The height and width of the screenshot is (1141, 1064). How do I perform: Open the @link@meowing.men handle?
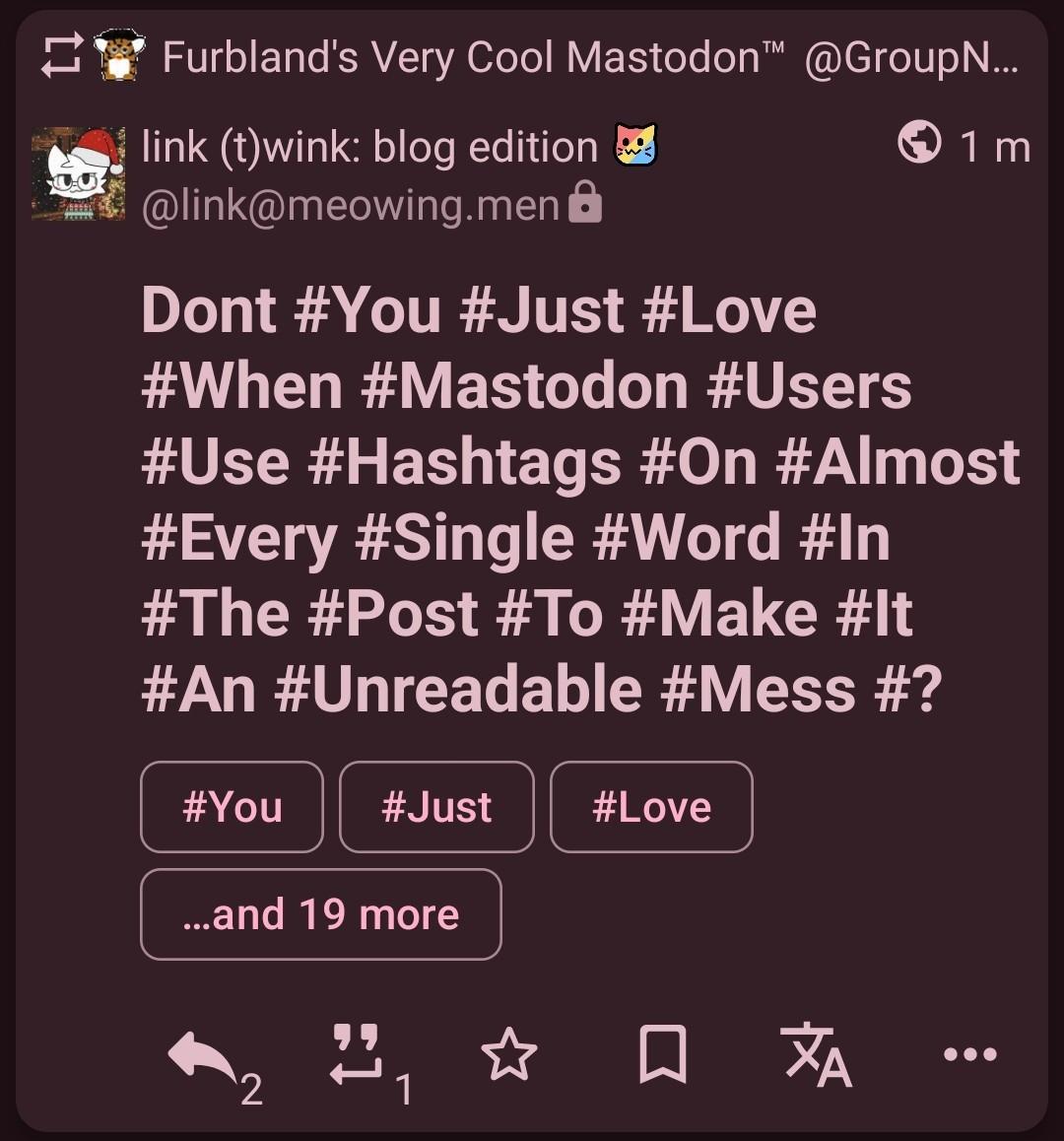tap(351, 206)
